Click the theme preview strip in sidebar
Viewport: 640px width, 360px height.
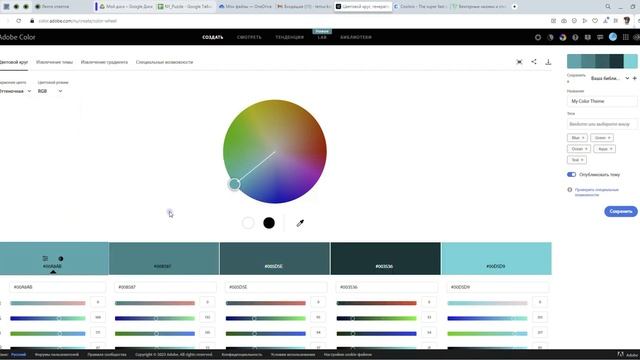602,61
